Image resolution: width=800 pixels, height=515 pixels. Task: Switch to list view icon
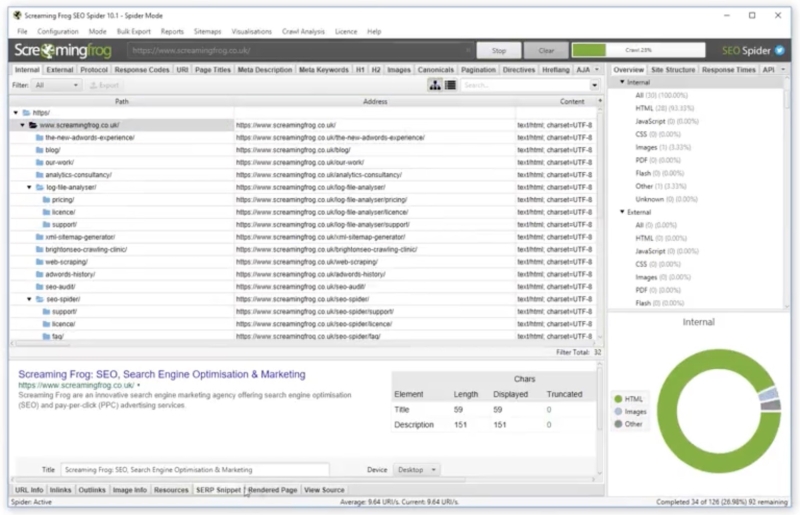click(450, 85)
